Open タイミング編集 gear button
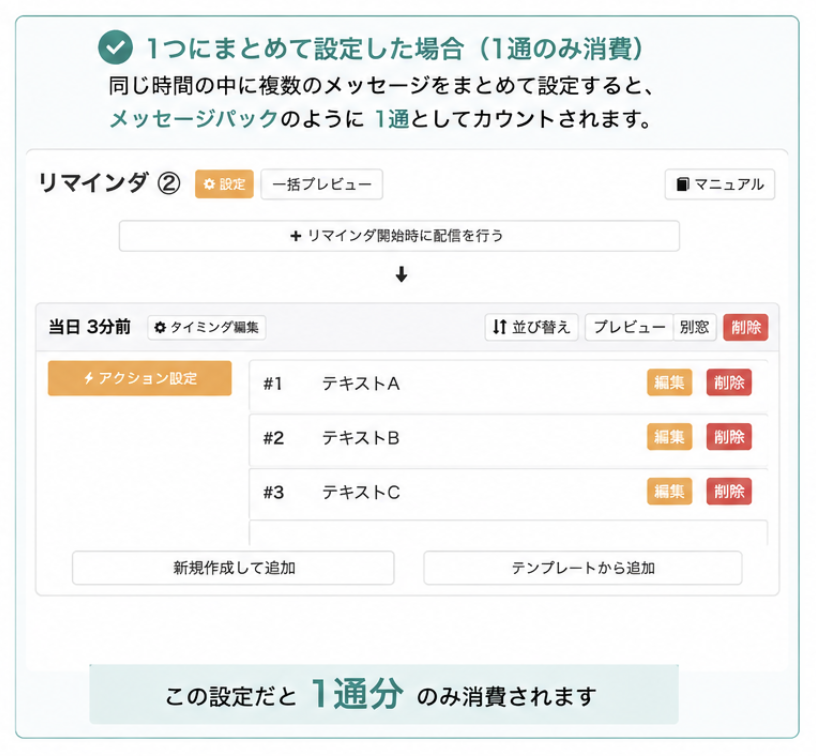 (207, 327)
